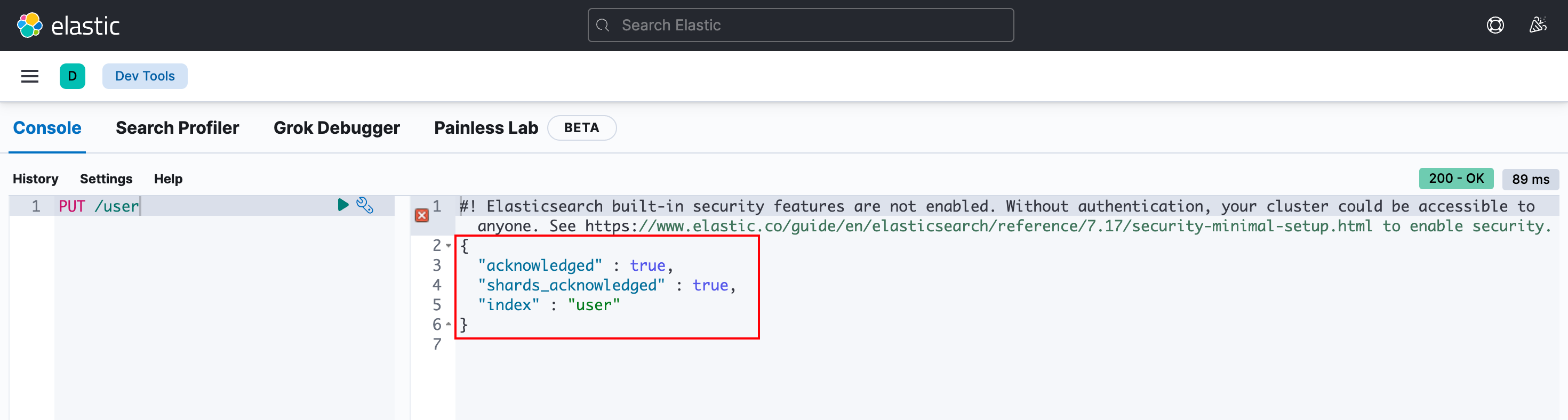Image resolution: width=1568 pixels, height=420 pixels.
Task: Click the Dev Tools breadcrumb
Action: coord(145,76)
